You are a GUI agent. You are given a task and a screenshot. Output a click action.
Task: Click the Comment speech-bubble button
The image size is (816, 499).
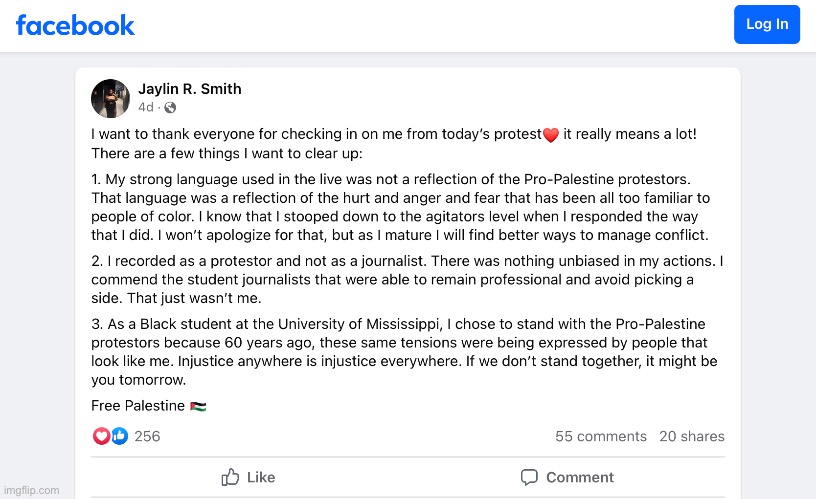[x=566, y=477]
